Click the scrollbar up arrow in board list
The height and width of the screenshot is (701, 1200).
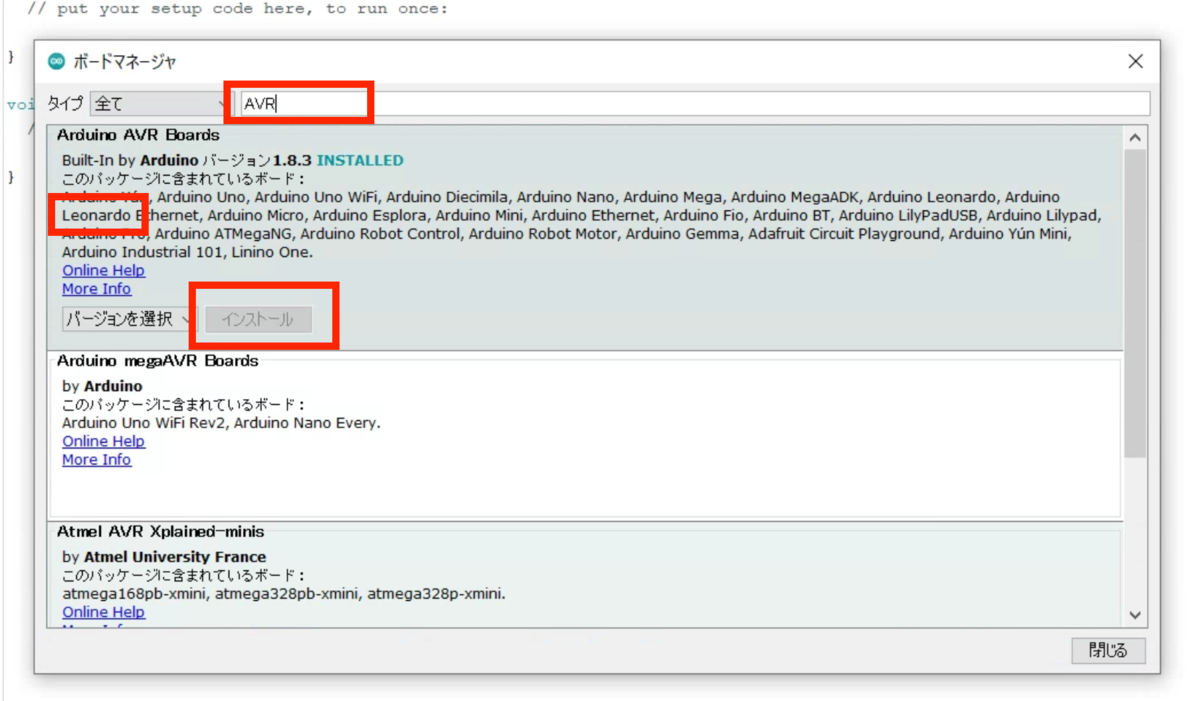[x=1135, y=138]
